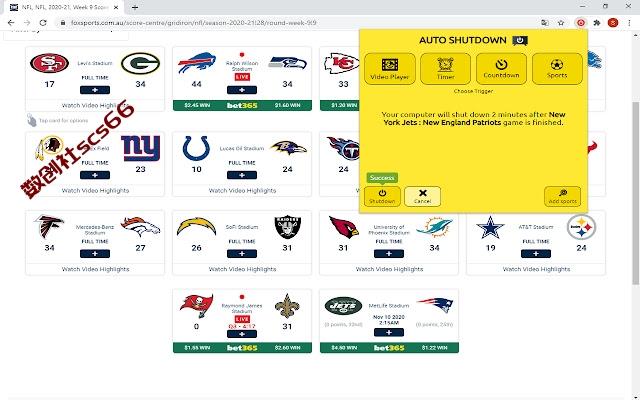Image resolution: width=640 pixels, height=400 pixels.
Task: Click the Miami Dolphins logo
Action: tap(434, 227)
